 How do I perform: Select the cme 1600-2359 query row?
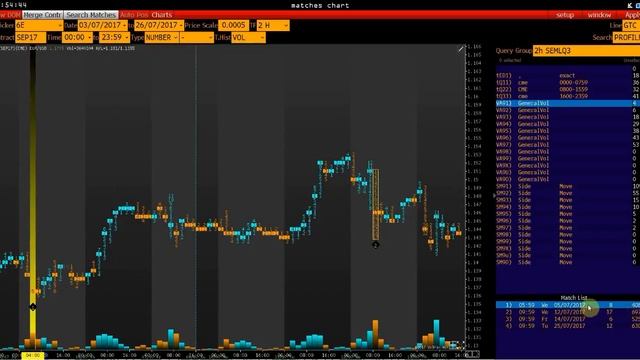tap(568, 96)
